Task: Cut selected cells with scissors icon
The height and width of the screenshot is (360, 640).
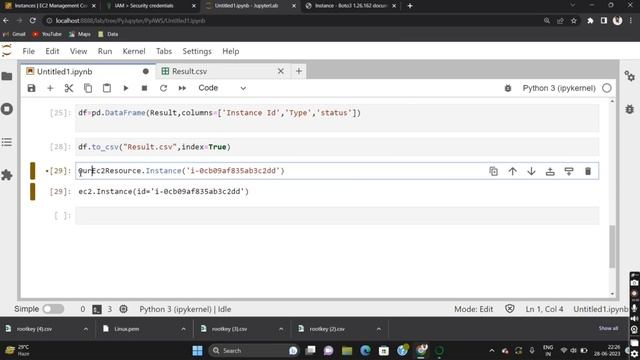Action: click(x=69, y=88)
